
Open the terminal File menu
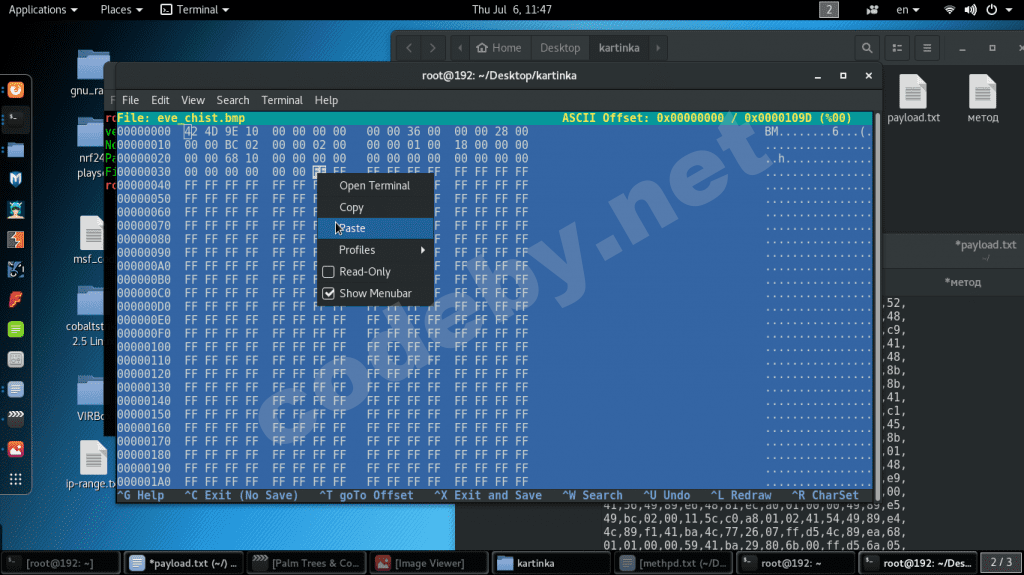131,100
